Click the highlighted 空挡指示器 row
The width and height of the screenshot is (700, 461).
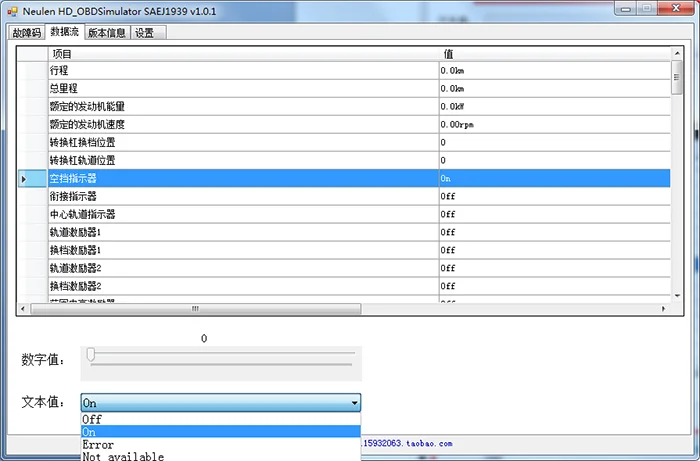(x=344, y=178)
